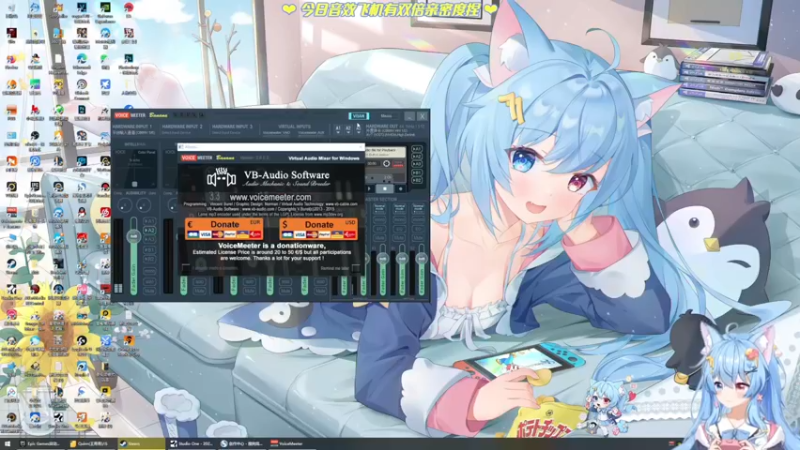
Task: Open the A3 hardware out selector
Action: [358, 129]
